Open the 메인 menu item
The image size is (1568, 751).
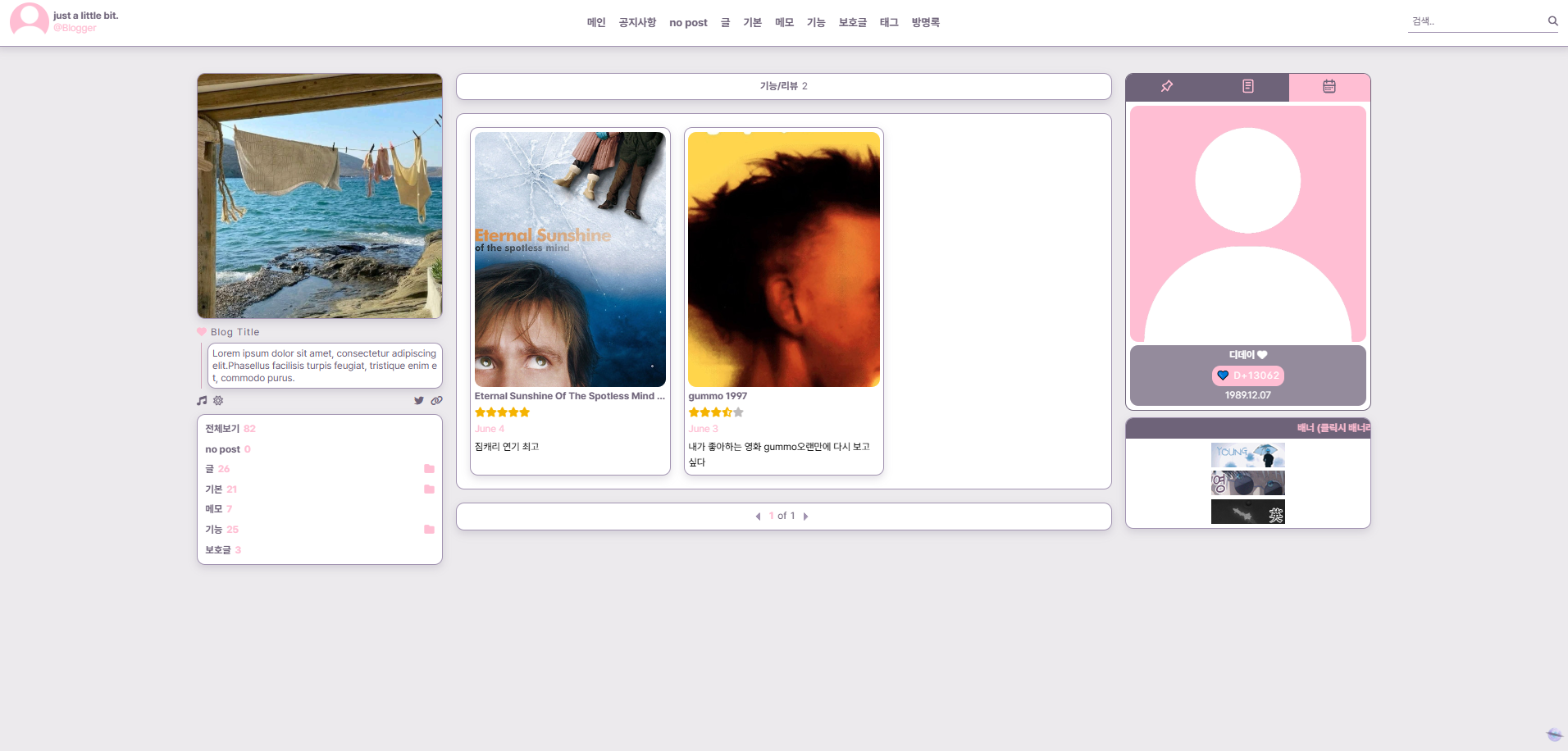(x=596, y=23)
